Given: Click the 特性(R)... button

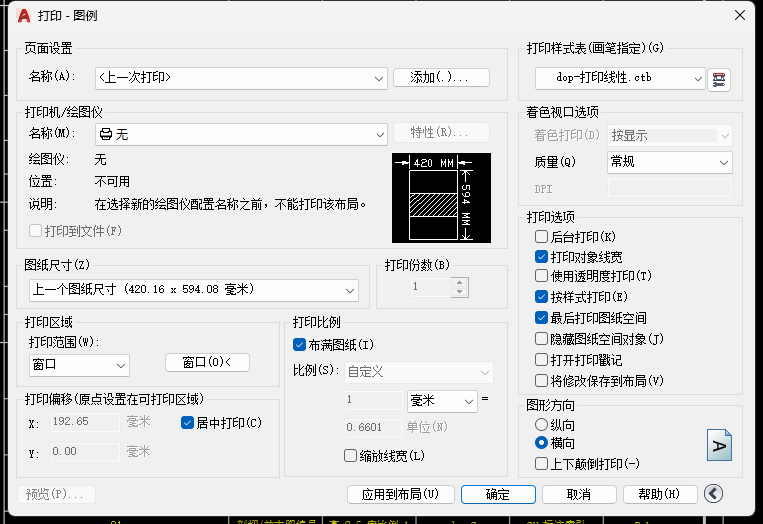Looking at the screenshot, I should [441, 132].
